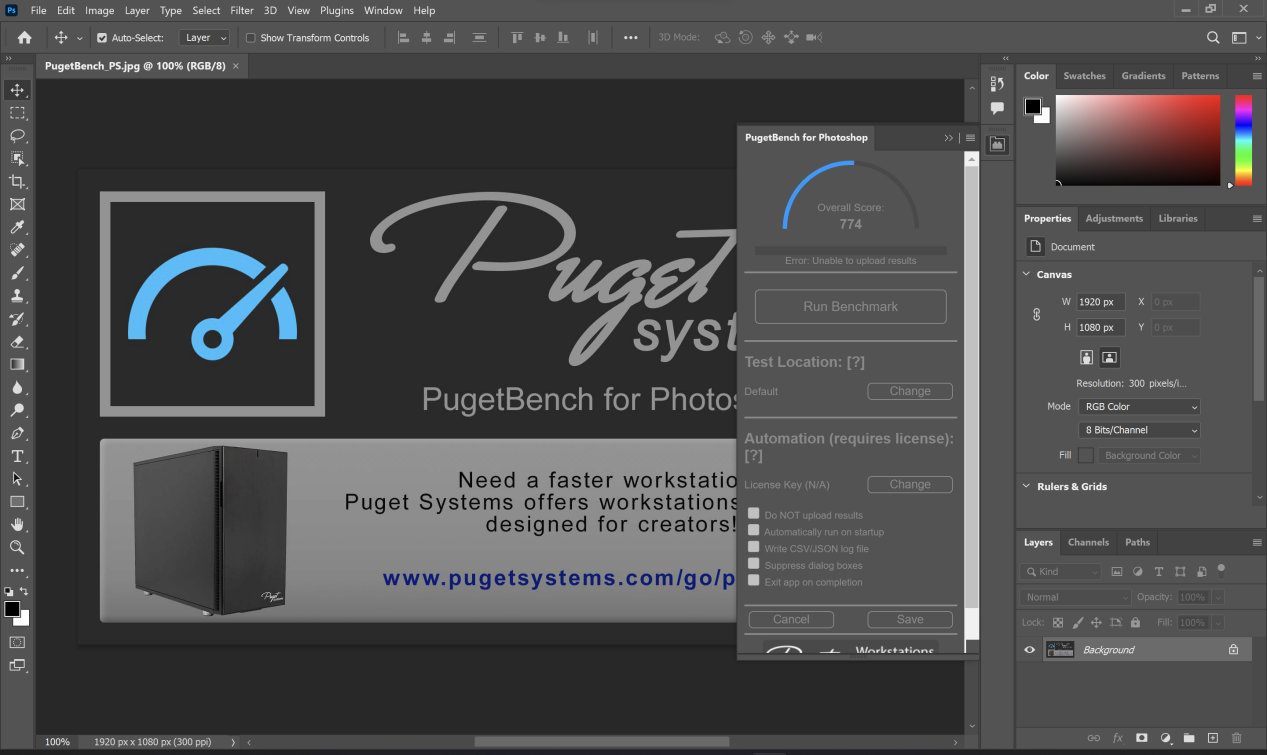Enable Show Transform Controls checkbox
The width and height of the screenshot is (1267, 755).
pyautogui.click(x=251, y=38)
